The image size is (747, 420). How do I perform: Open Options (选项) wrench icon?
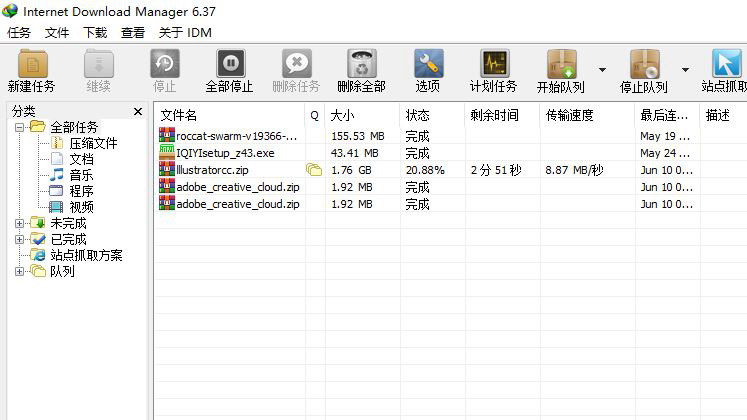pos(428,63)
